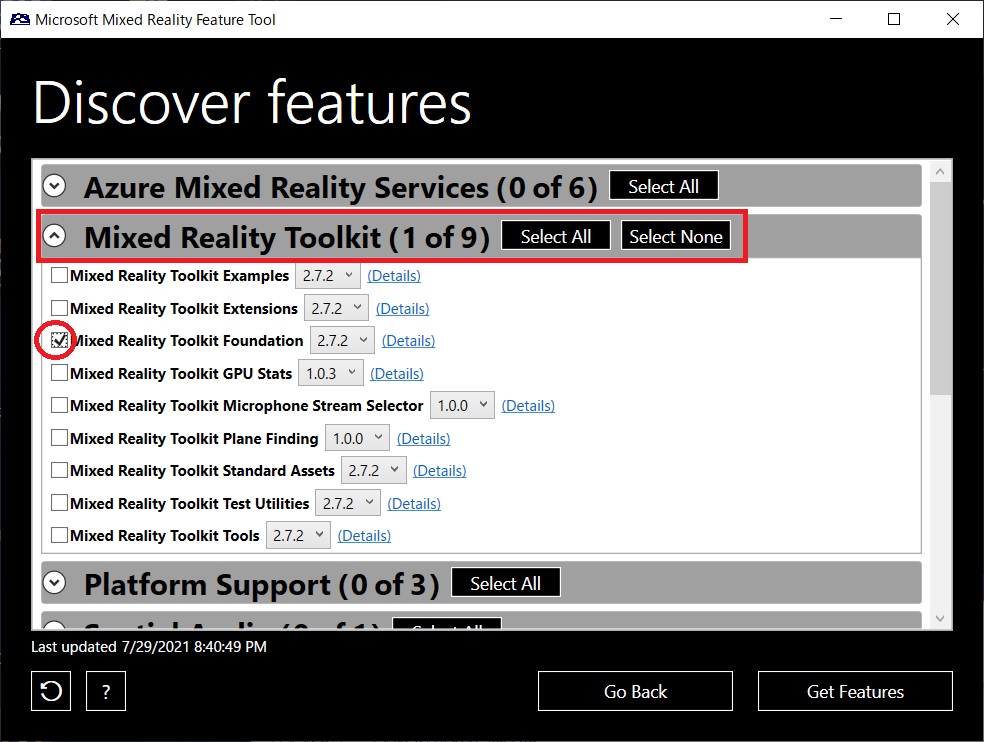Click Select All for Mixed Reality Toolkit
Screen dimensions: 984x742
point(555,236)
